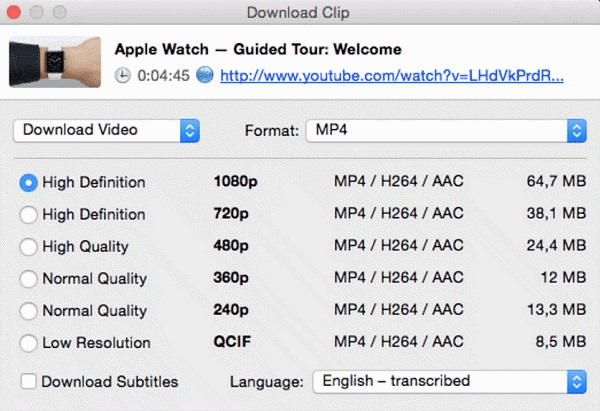Close the Download Clip window
The image size is (600, 411).
(14, 12)
